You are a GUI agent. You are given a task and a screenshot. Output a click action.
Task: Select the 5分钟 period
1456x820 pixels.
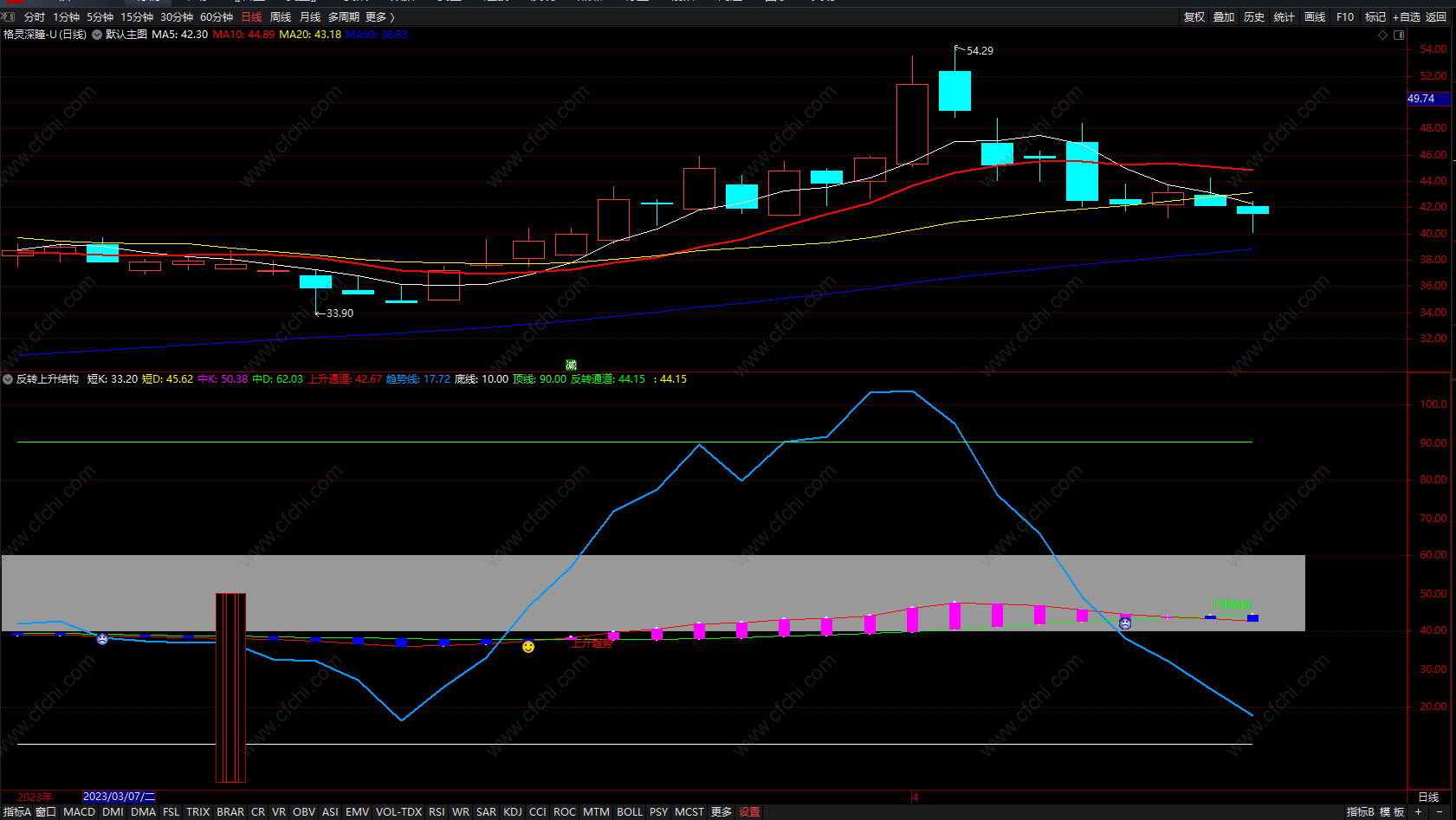click(x=100, y=17)
